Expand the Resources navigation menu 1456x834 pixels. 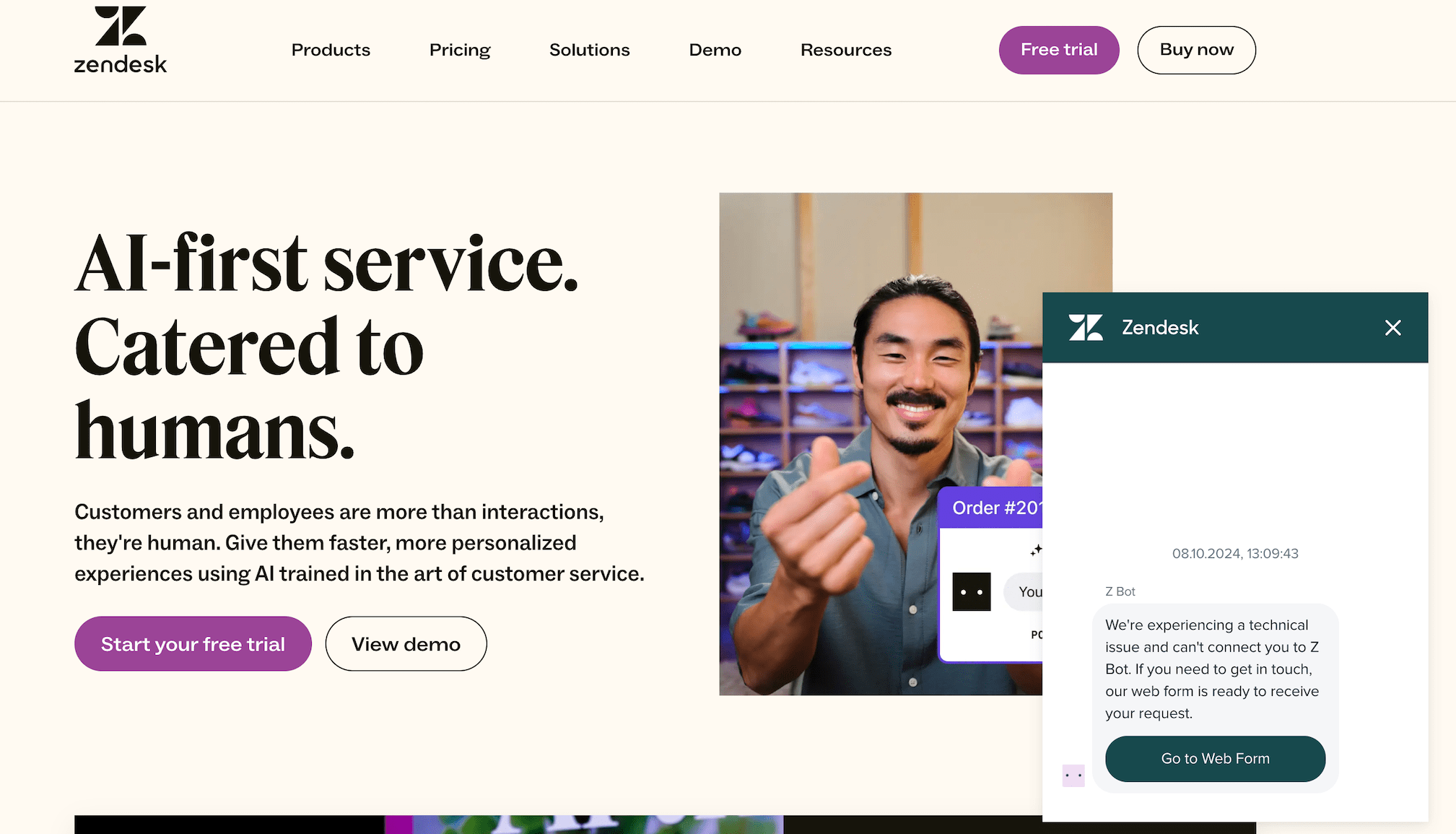pos(846,50)
